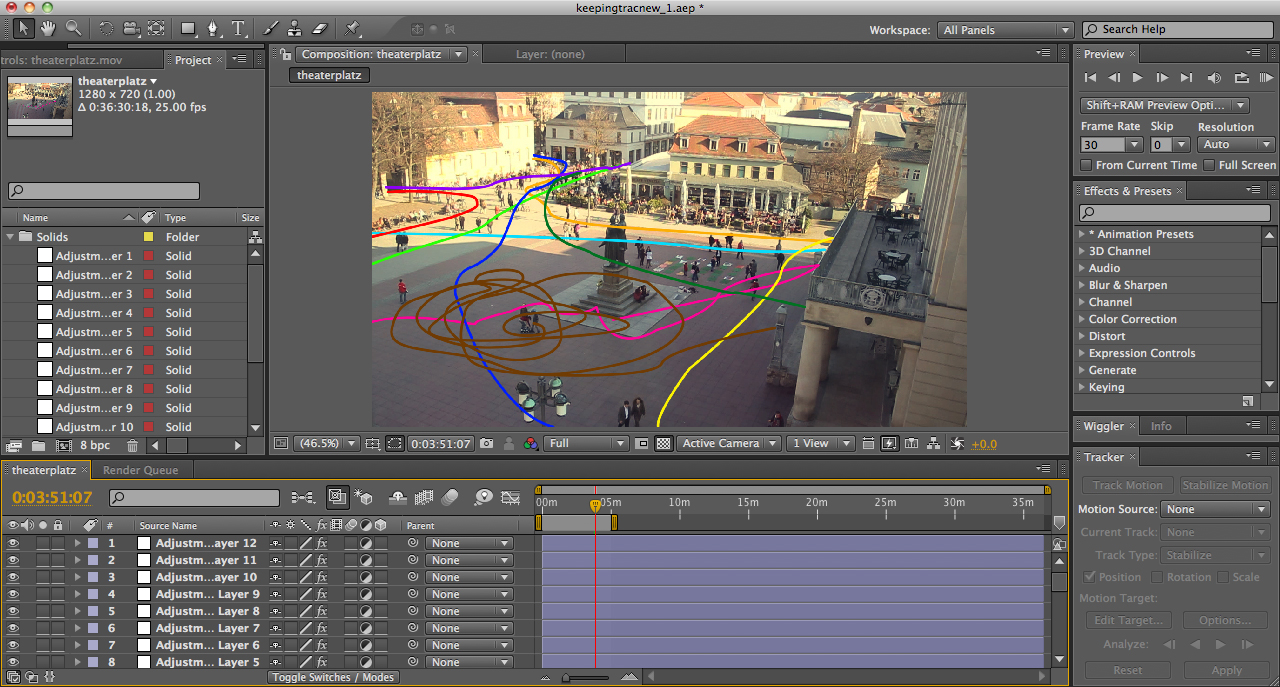
Task: Select the Horizontal Type tool
Action: tap(238, 29)
